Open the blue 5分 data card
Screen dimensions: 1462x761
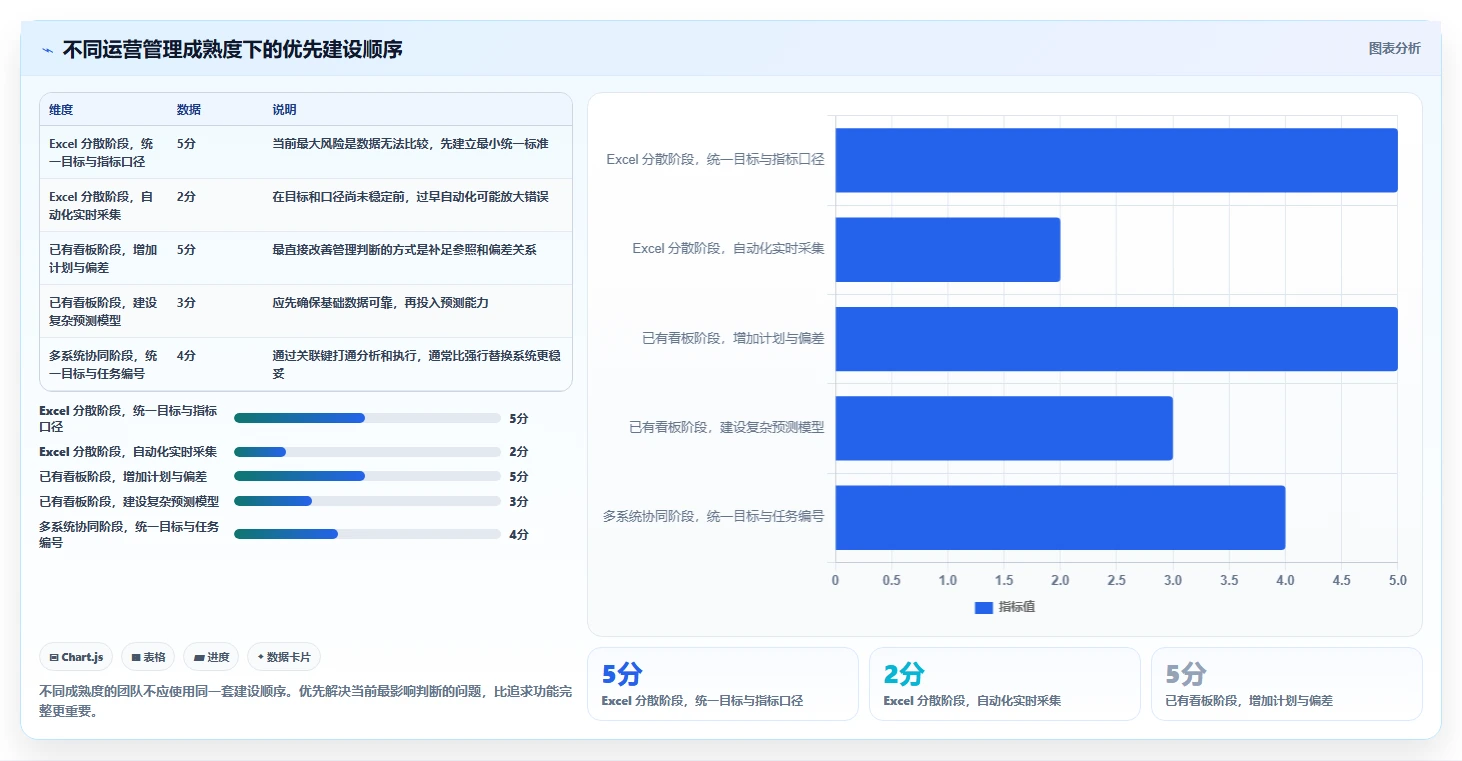[x=723, y=684]
